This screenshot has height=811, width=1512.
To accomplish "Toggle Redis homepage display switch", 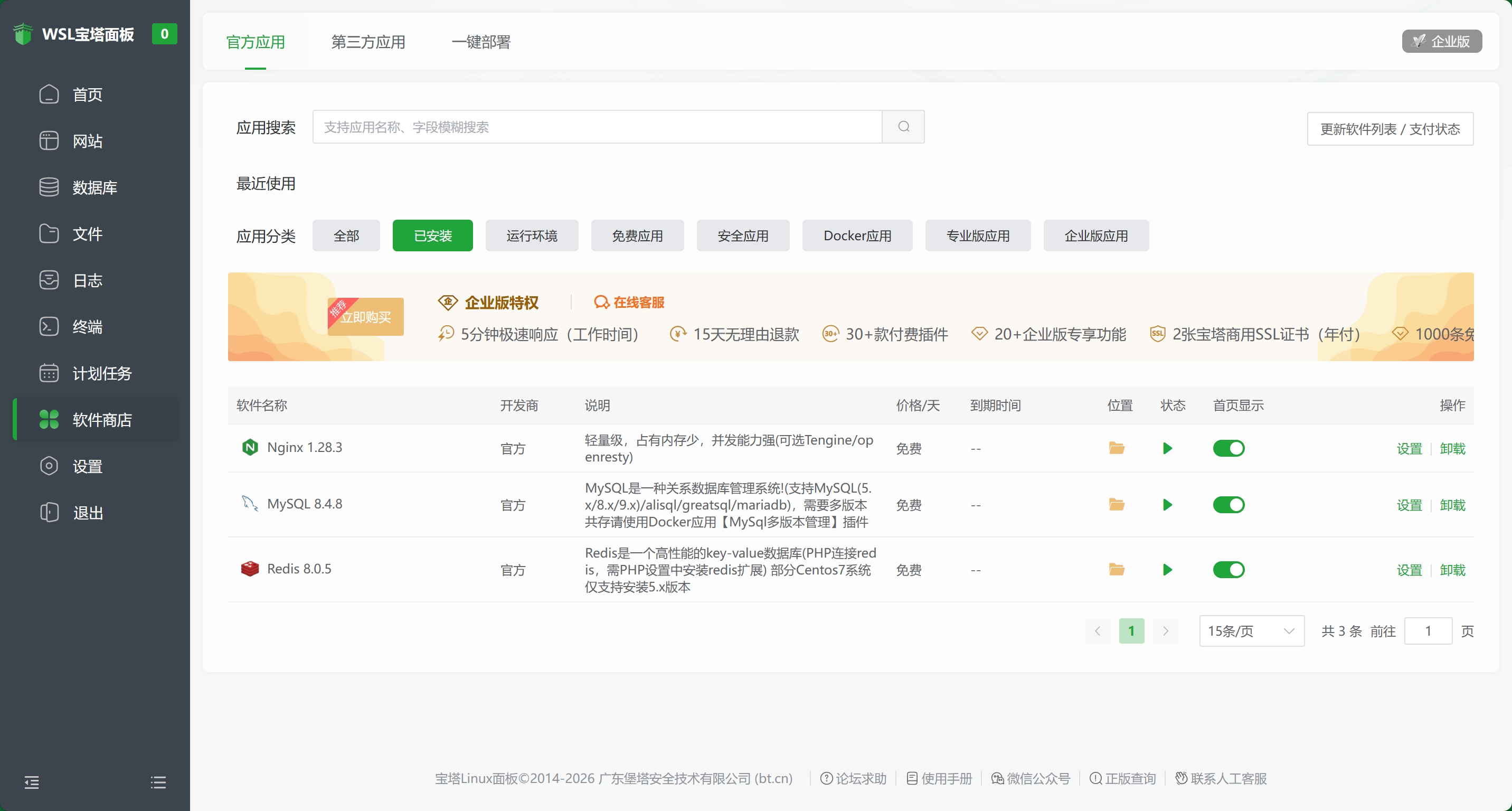I will pyautogui.click(x=1228, y=569).
